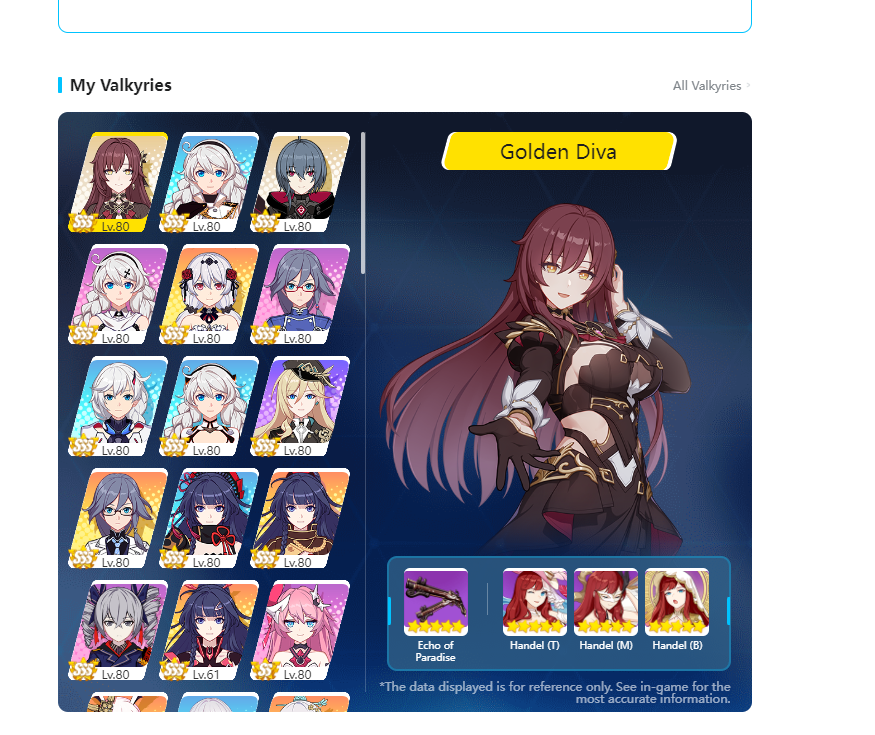Open the Echo of Paradise weapon icon

click(x=436, y=602)
